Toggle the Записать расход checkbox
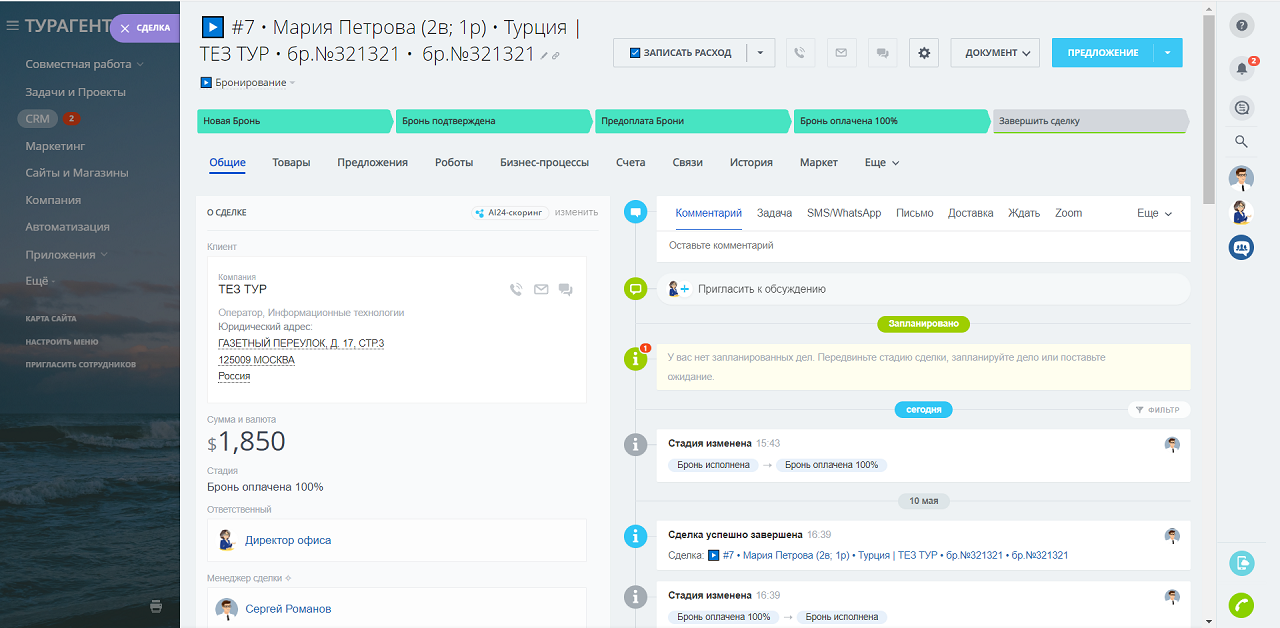The width and height of the screenshot is (1280, 628). click(635, 53)
